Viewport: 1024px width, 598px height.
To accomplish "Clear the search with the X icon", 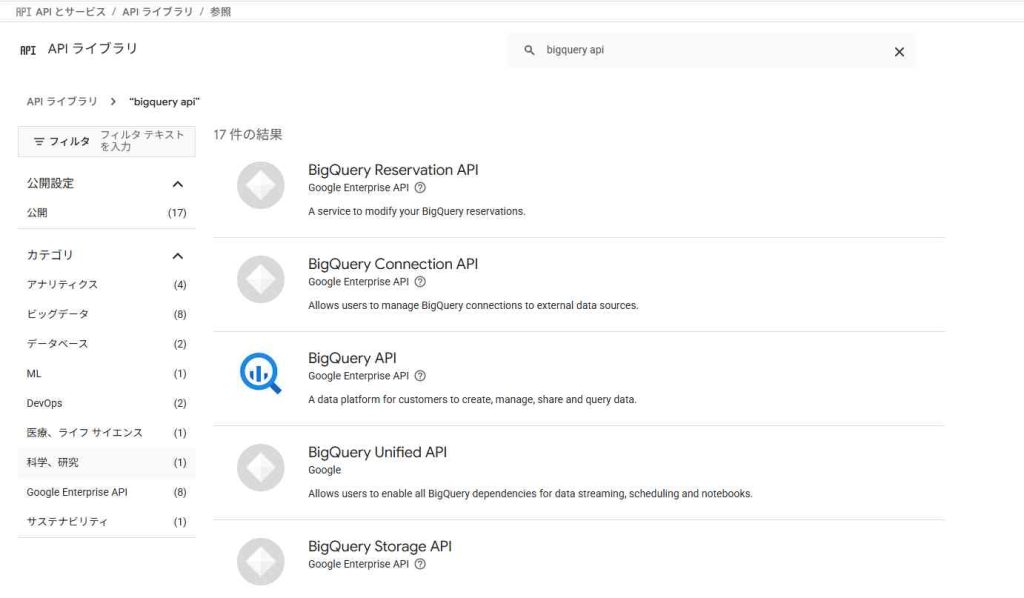I will coord(898,51).
